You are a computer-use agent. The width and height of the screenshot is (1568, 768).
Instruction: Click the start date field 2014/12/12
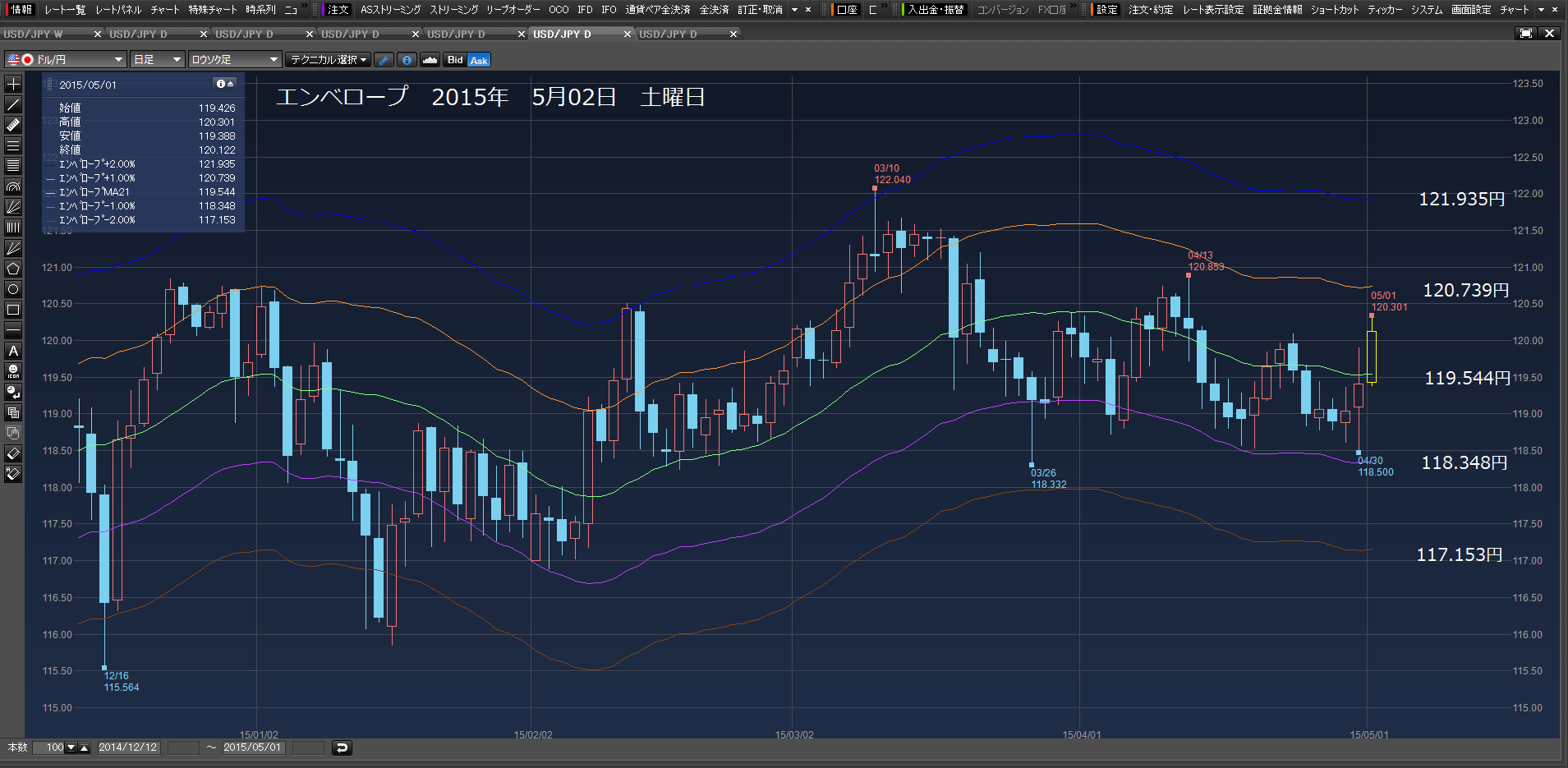pos(128,747)
